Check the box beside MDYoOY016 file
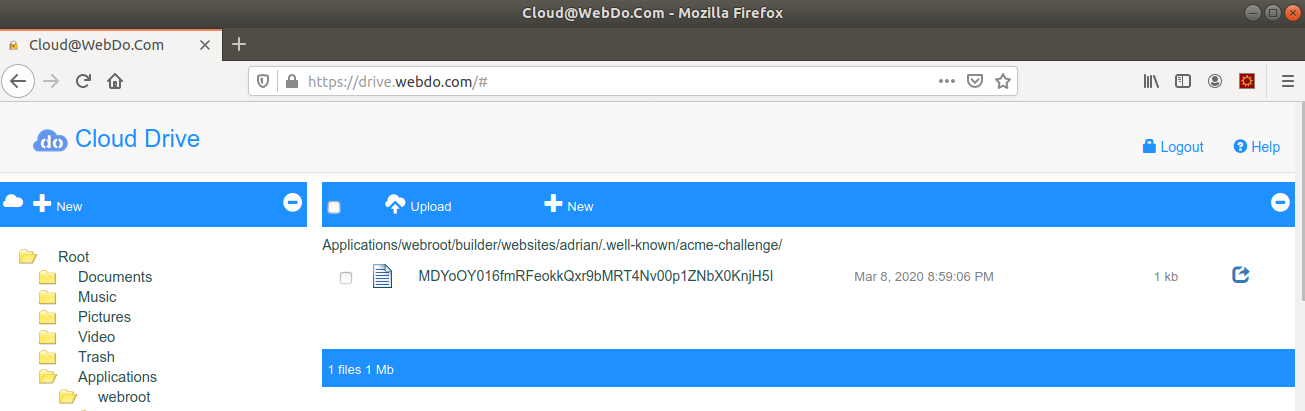 346,277
